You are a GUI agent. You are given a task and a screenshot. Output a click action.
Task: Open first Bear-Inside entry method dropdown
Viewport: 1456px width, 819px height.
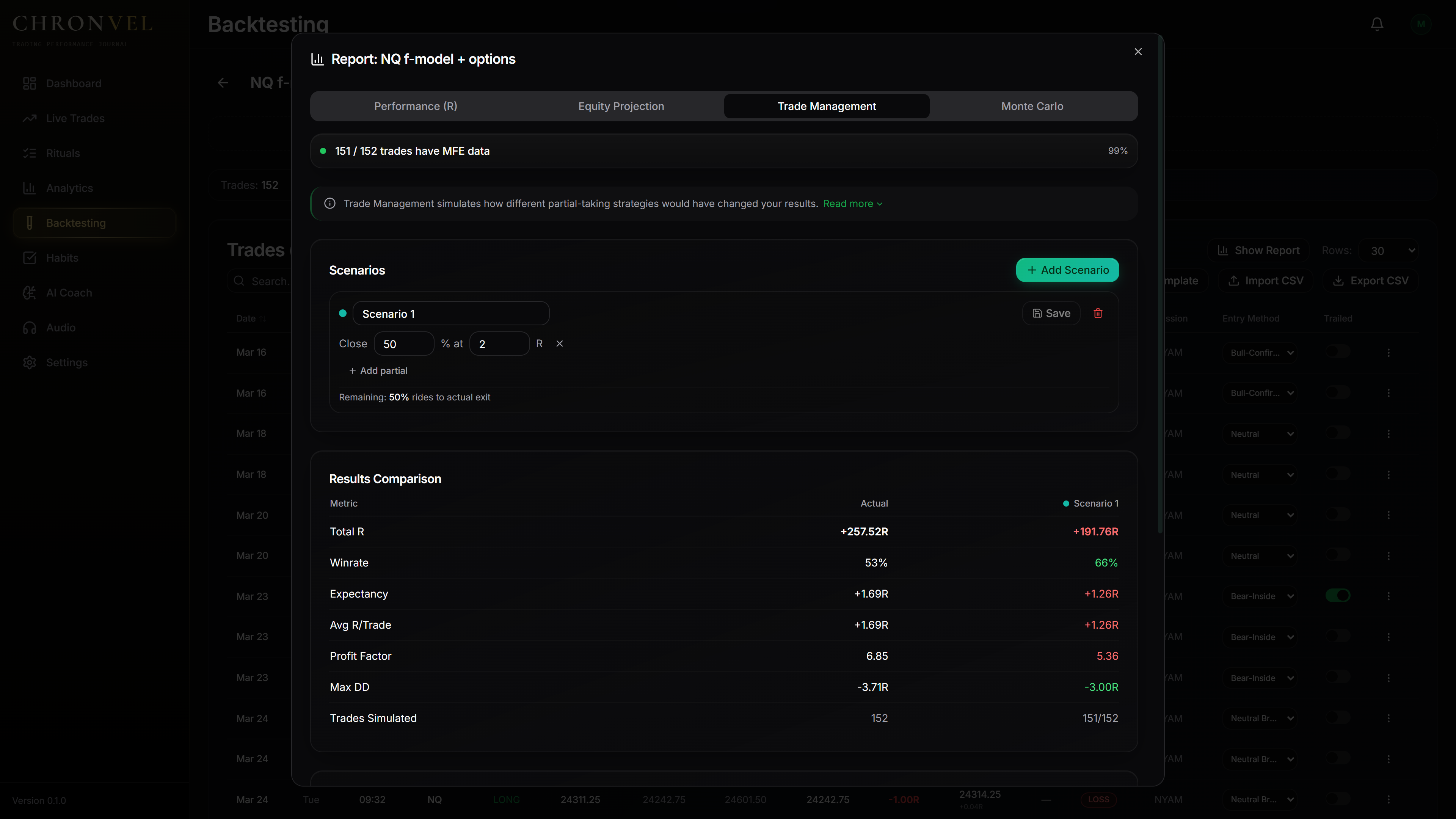point(1259,596)
